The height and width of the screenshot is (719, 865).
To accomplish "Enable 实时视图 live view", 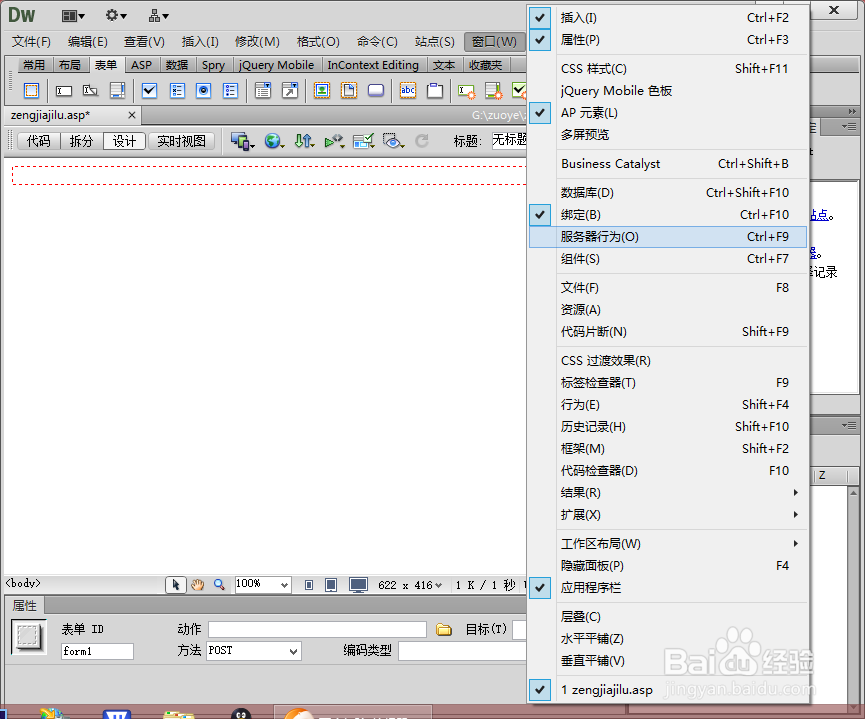I will point(181,141).
